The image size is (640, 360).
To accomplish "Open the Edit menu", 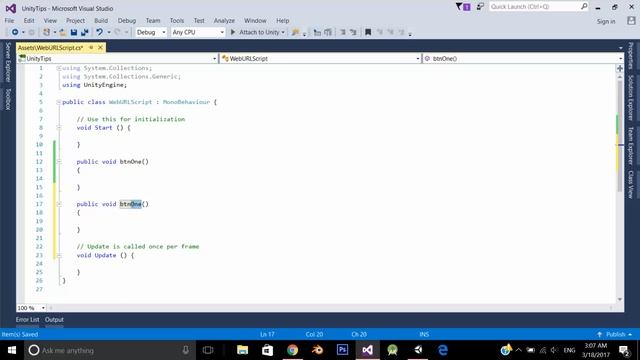I will coord(29,20).
